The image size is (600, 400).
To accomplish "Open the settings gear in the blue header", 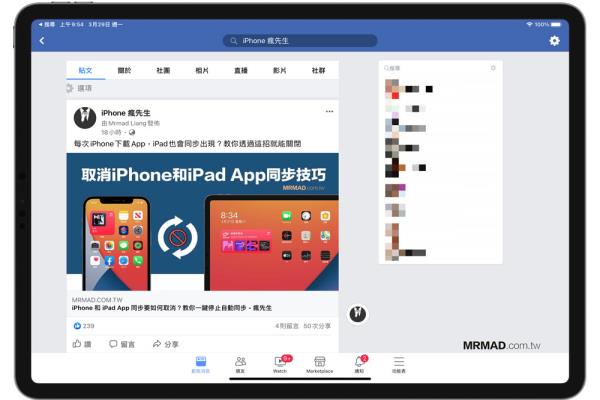I will pyautogui.click(x=554, y=41).
